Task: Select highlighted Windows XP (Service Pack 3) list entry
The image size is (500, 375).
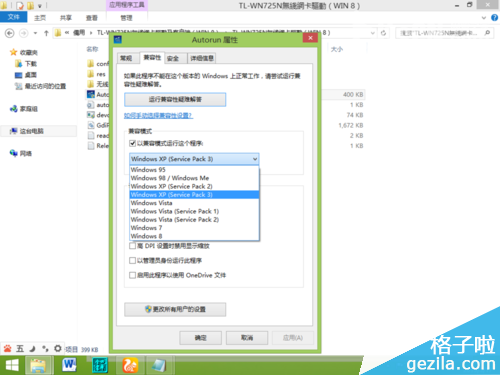Action: (x=194, y=195)
